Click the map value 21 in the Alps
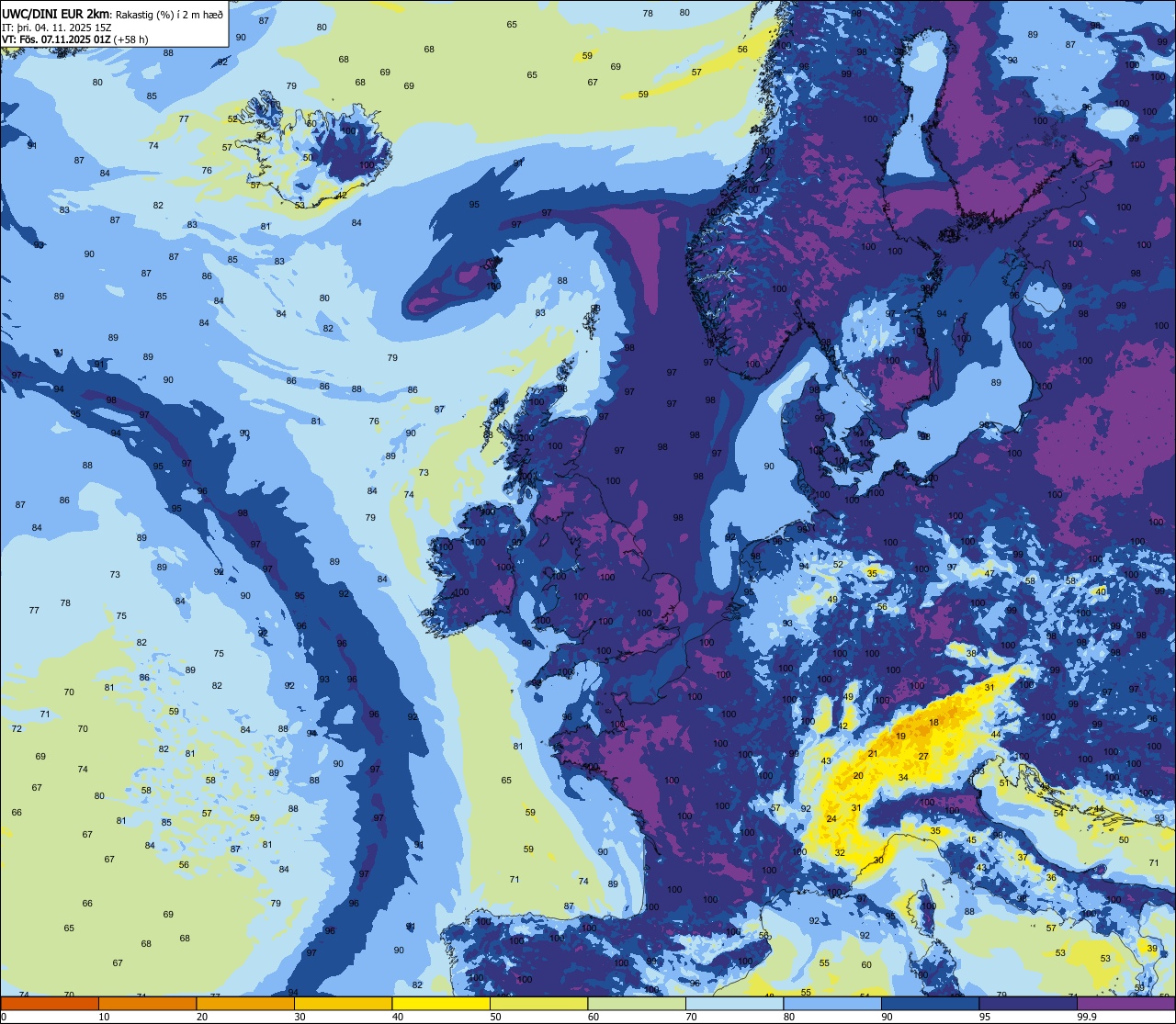Screen dimensions: 1176x1024 pyautogui.click(x=873, y=754)
